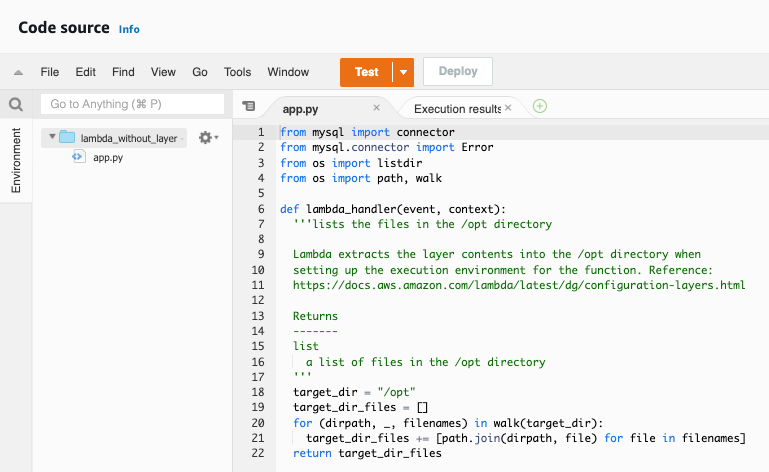Click line number 6 in the gutter

click(x=261, y=209)
